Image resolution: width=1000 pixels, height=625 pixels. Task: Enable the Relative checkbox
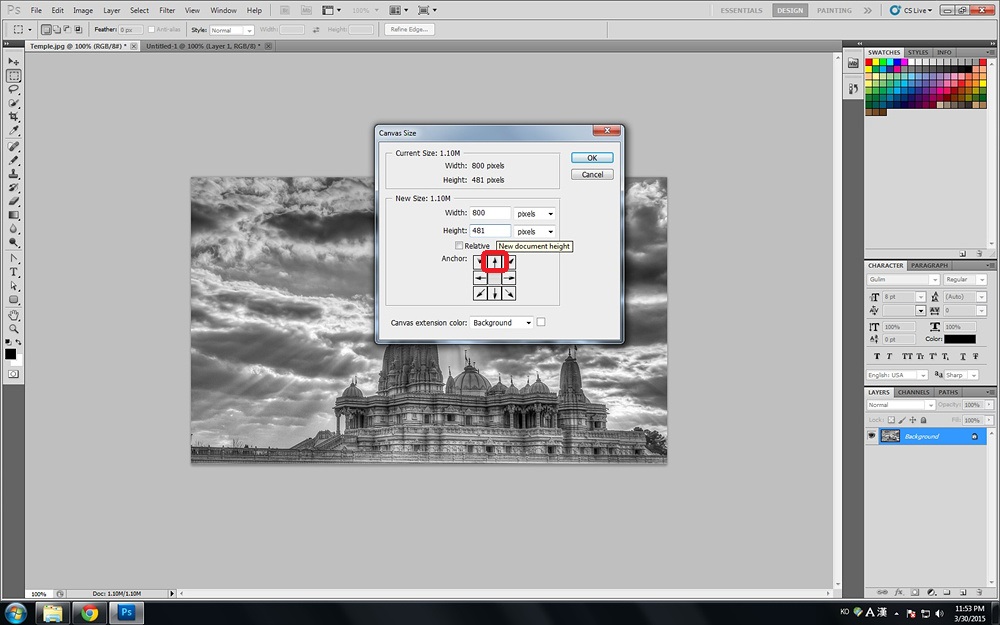459,246
